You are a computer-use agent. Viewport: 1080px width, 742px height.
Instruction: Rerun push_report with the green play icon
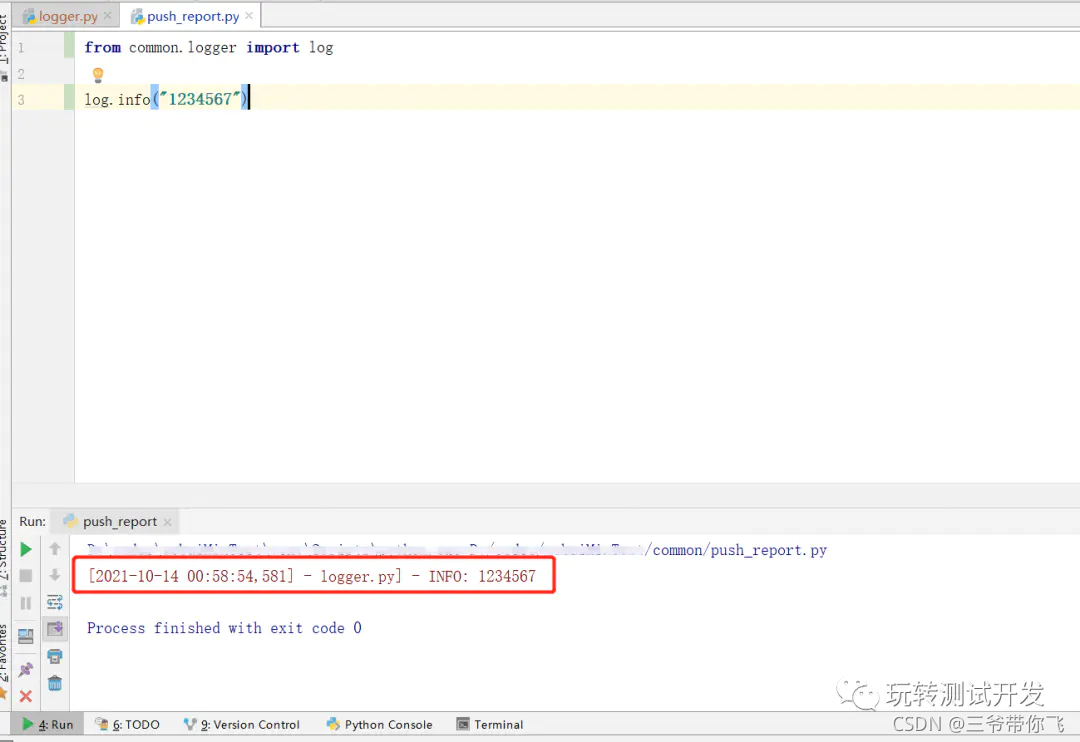click(x=25, y=549)
